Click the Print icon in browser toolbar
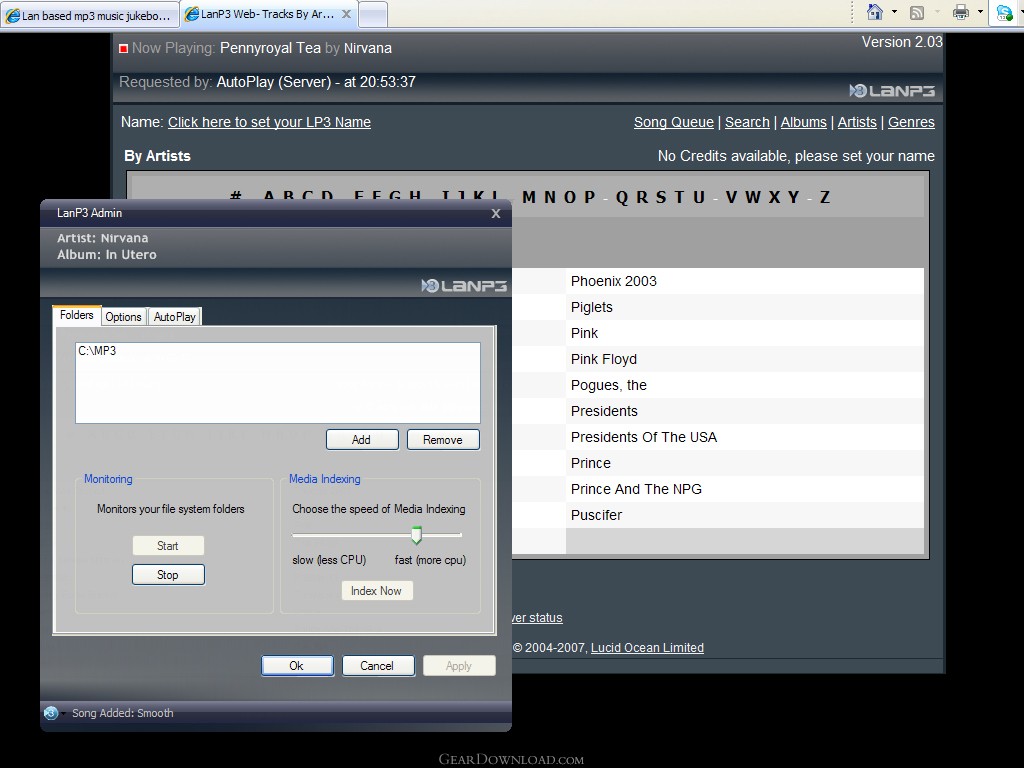 961,12
